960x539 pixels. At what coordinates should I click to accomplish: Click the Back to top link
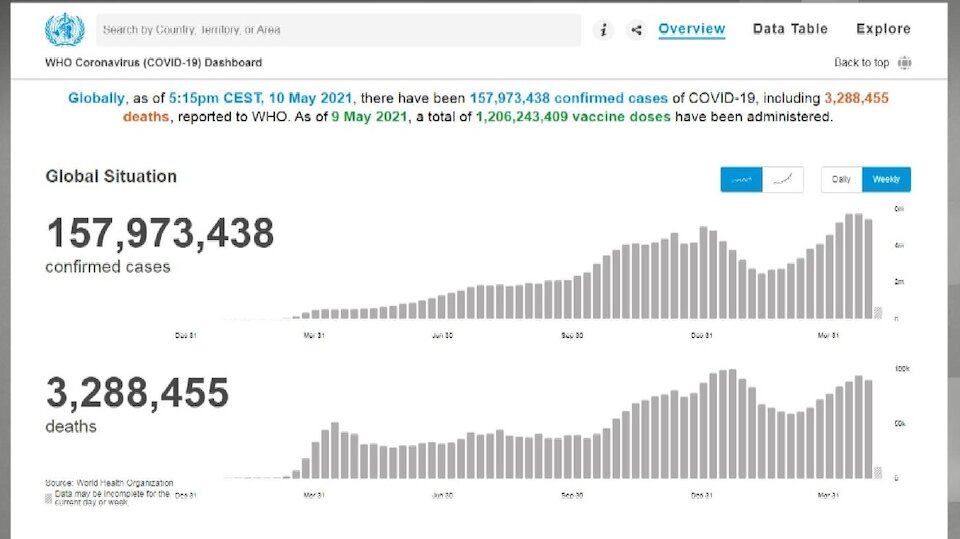coord(861,62)
